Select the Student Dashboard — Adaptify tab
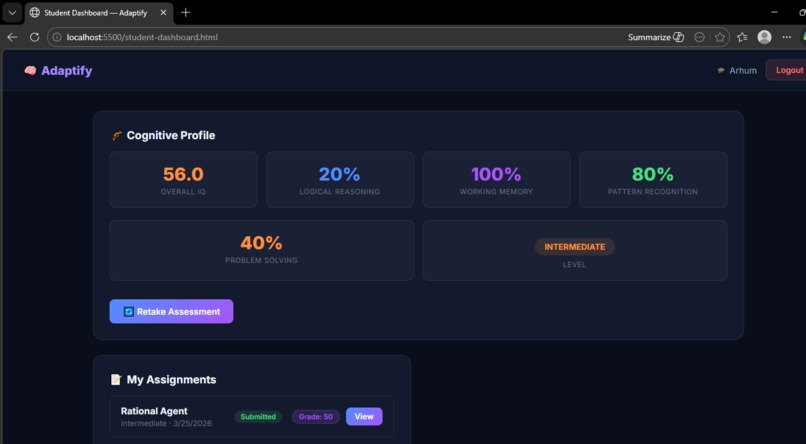 pos(99,12)
